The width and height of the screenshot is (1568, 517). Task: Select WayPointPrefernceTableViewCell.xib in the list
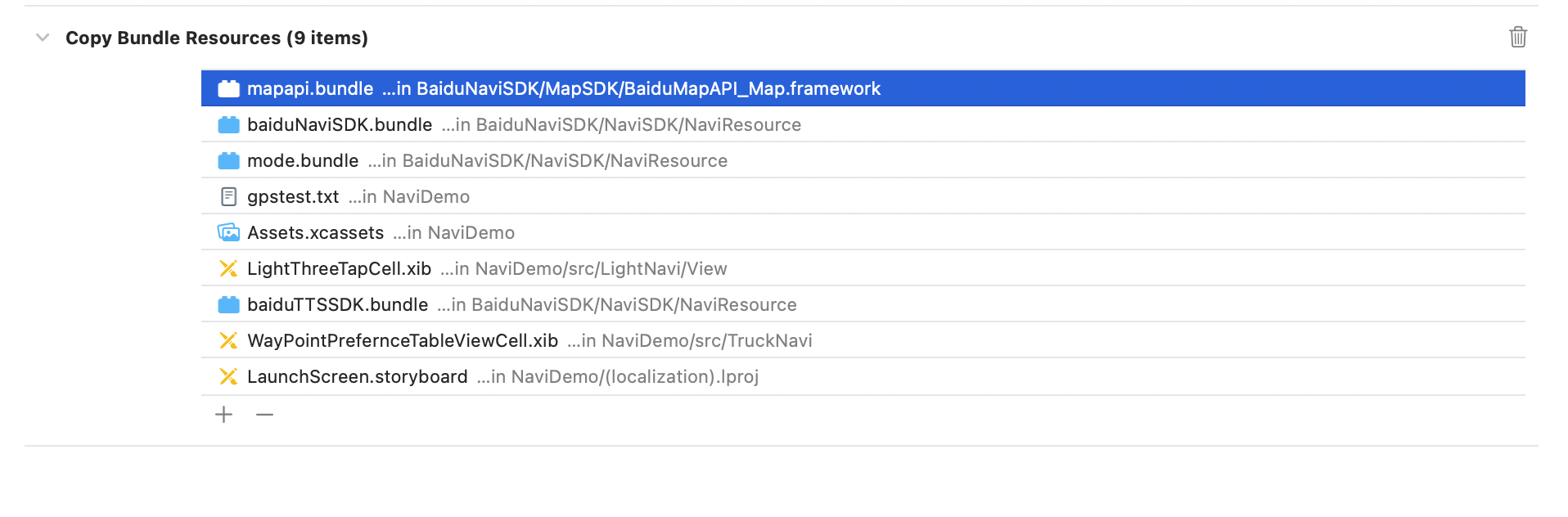(403, 340)
